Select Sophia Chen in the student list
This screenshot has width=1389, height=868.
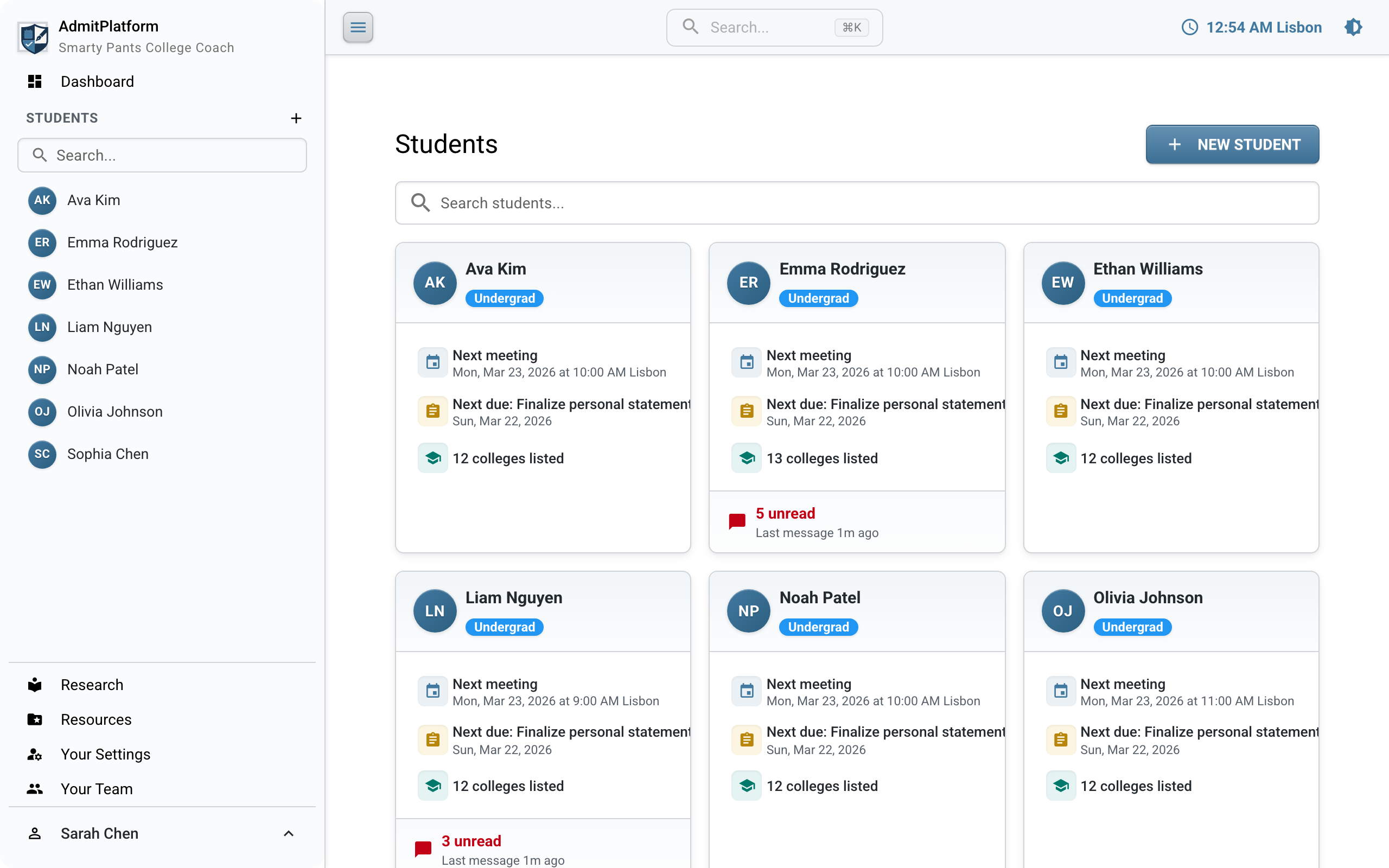tap(108, 454)
